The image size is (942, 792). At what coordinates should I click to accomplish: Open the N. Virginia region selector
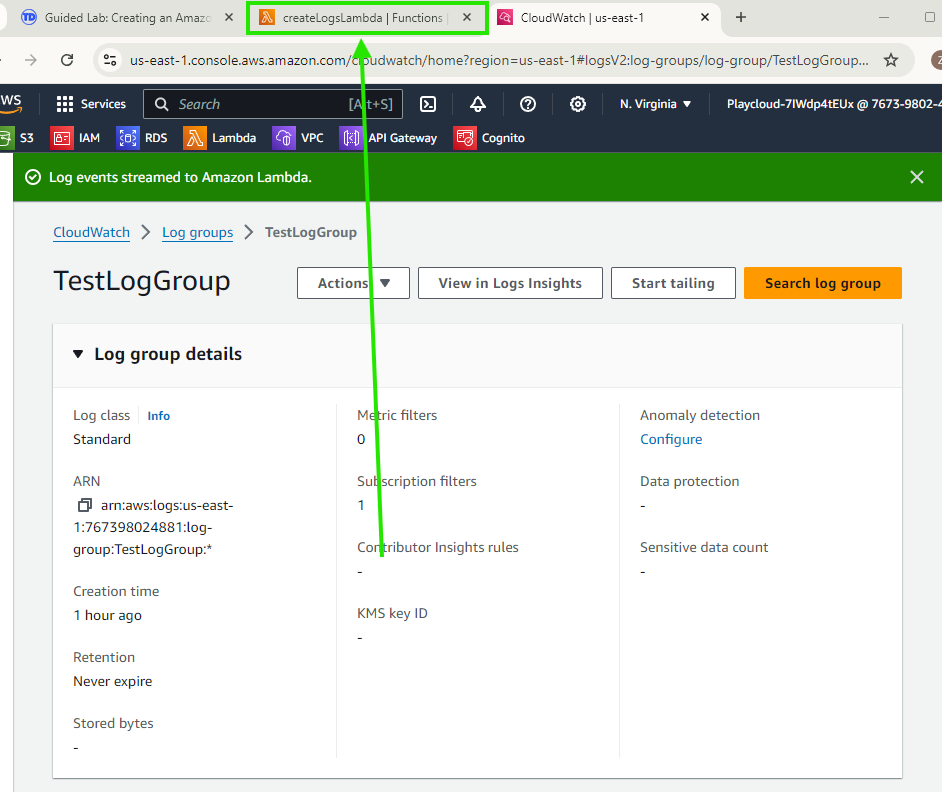pyautogui.click(x=655, y=104)
